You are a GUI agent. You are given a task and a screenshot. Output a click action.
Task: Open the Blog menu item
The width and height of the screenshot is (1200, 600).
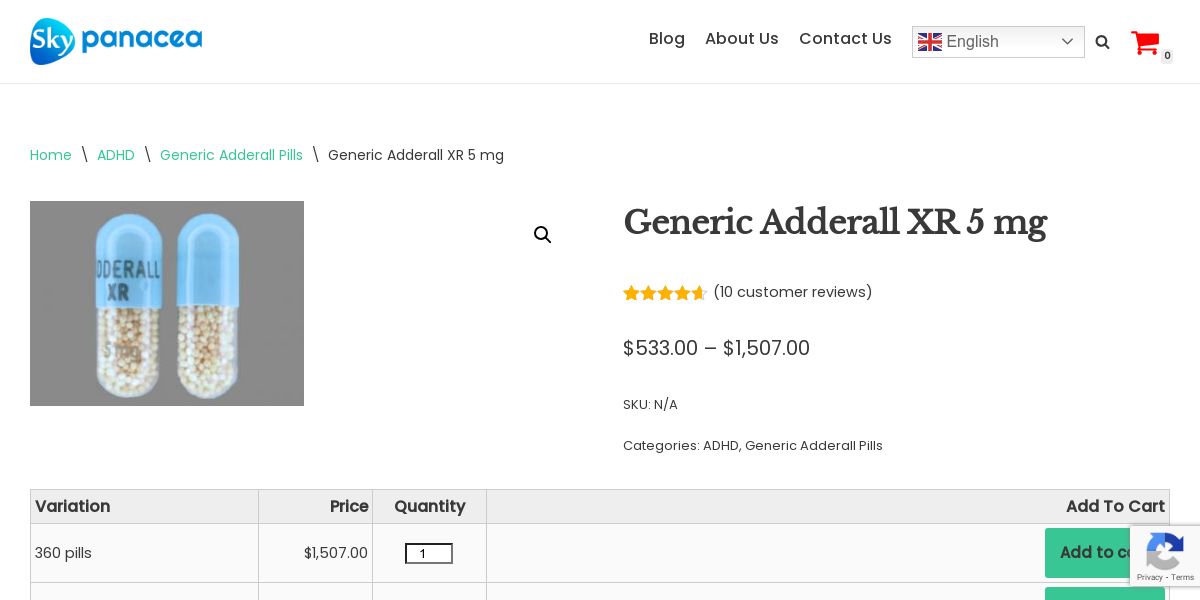click(x=667, y=39)
